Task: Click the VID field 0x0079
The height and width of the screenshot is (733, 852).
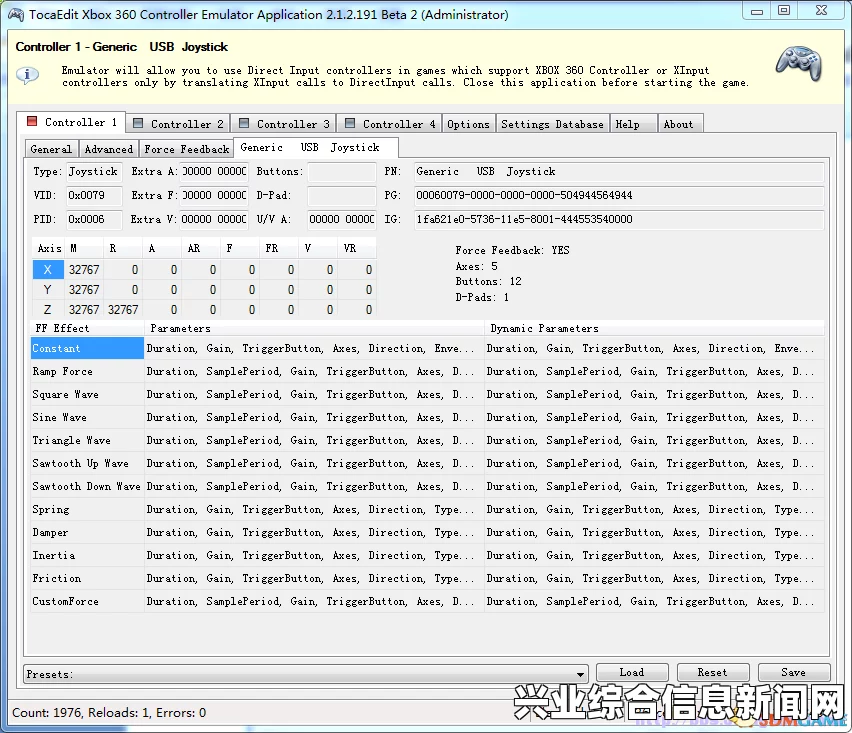Action: 94,196
